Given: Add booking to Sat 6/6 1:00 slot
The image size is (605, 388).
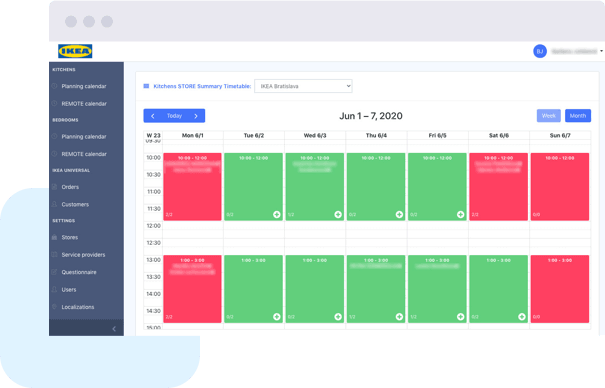Looking at the screenshot, I should 522,317.
